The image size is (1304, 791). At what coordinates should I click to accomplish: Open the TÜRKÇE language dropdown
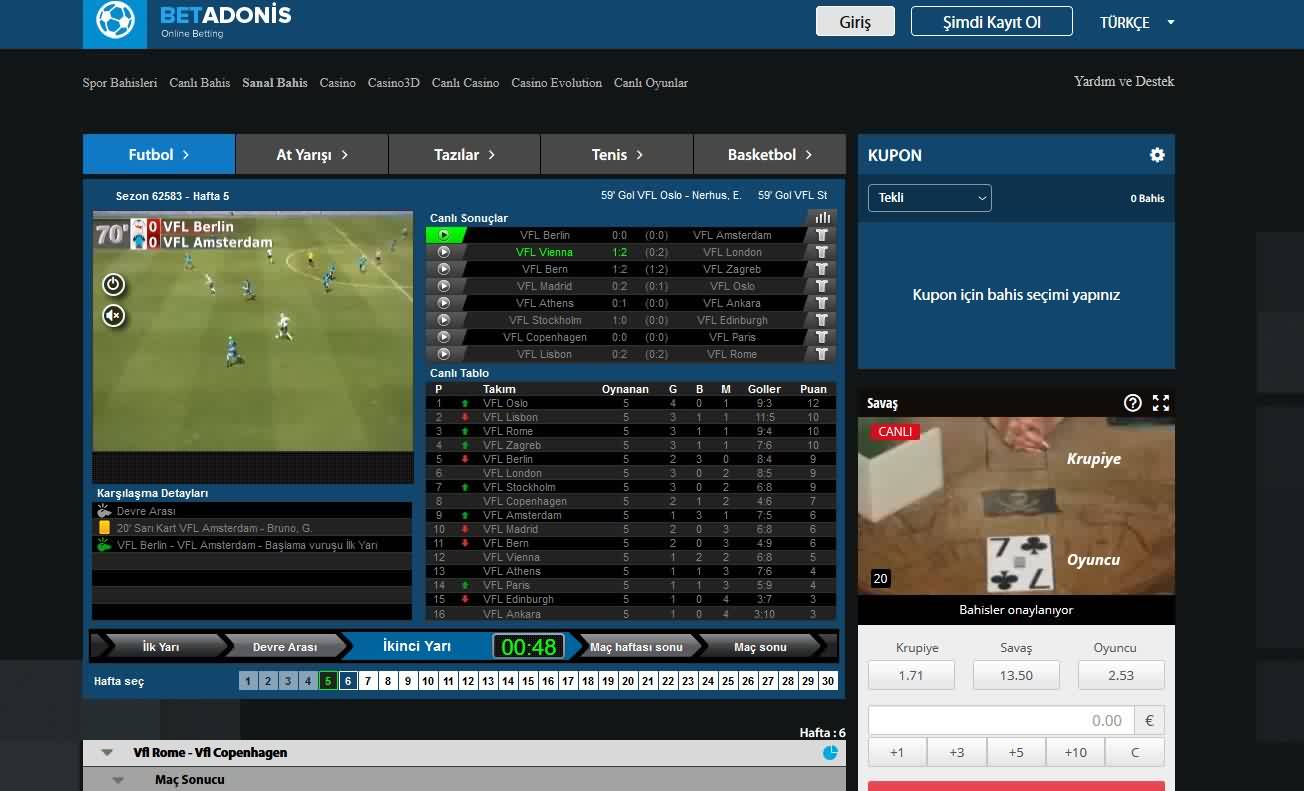point(1137,22)
